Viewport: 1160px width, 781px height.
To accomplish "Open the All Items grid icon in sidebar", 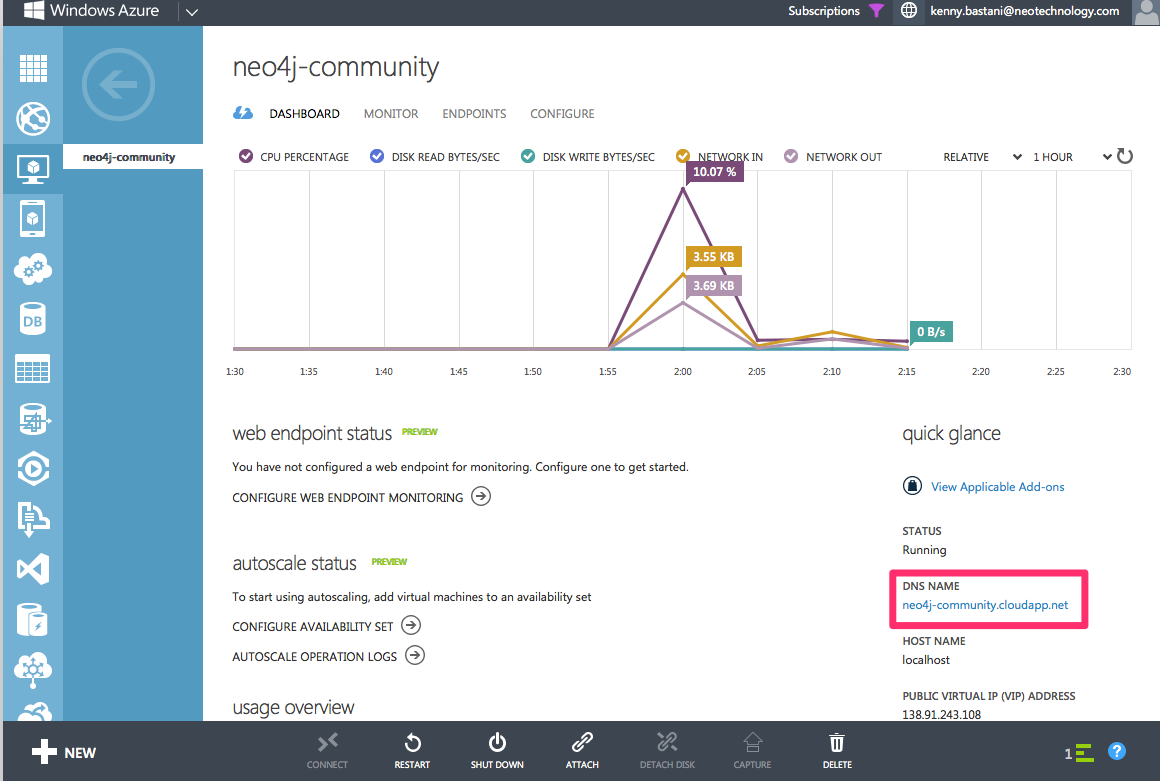I will click(x=33, y=69).
